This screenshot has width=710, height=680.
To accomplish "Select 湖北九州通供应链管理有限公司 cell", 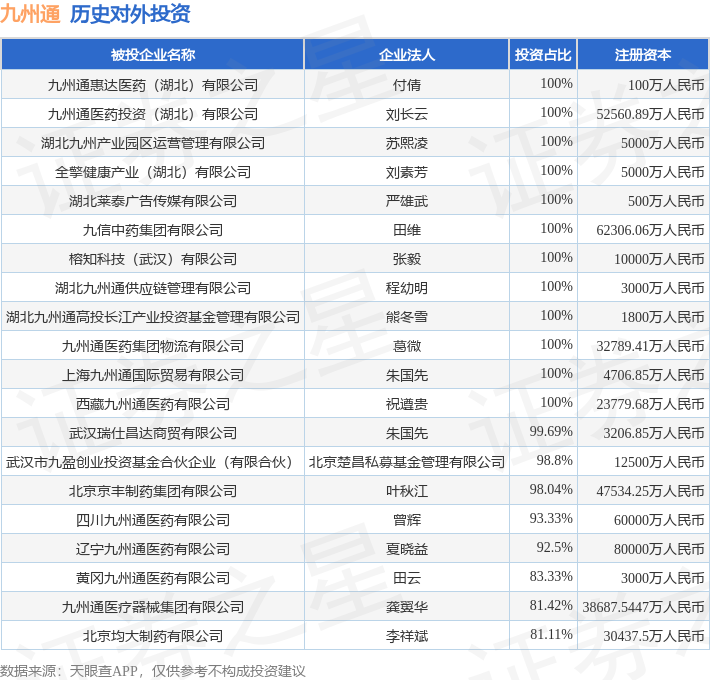I will [153, 287].
